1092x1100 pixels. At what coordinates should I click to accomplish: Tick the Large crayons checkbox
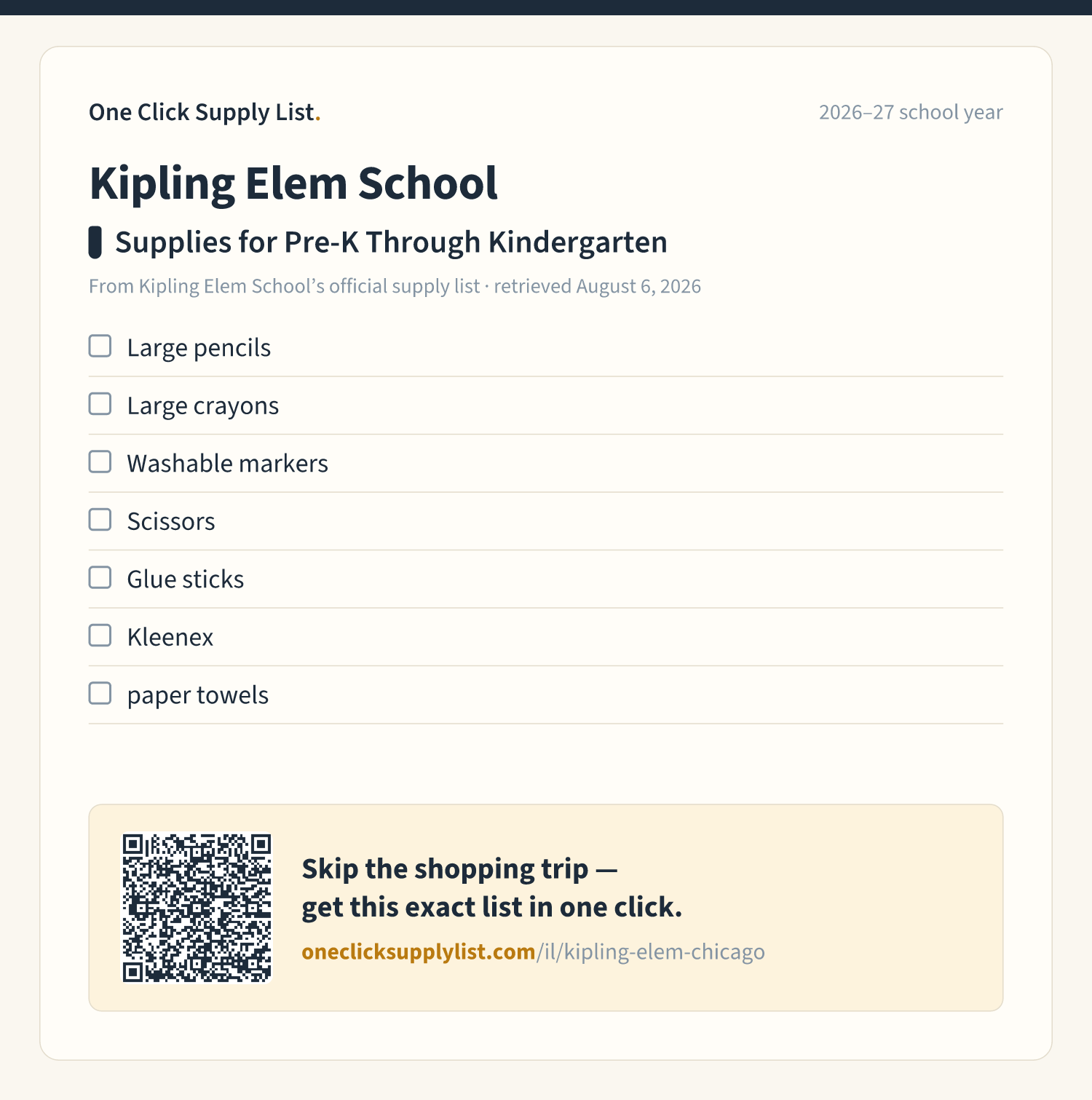100,404
